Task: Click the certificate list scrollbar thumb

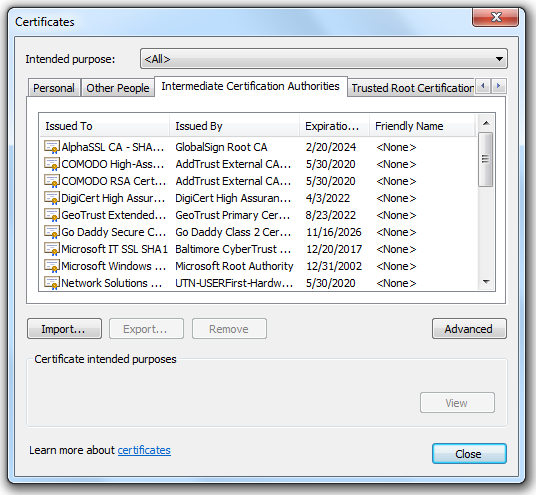Action: click(485, 159)
